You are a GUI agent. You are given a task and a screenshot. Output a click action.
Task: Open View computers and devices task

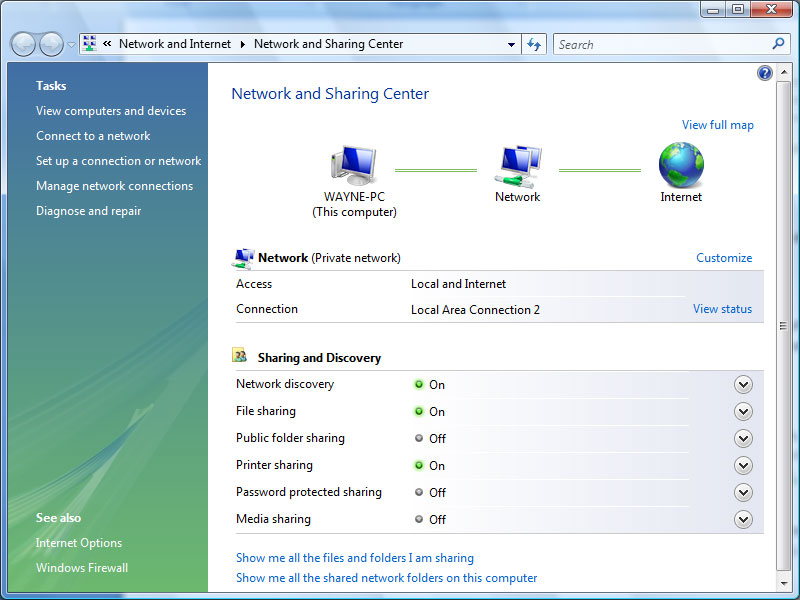pos(111,111)
